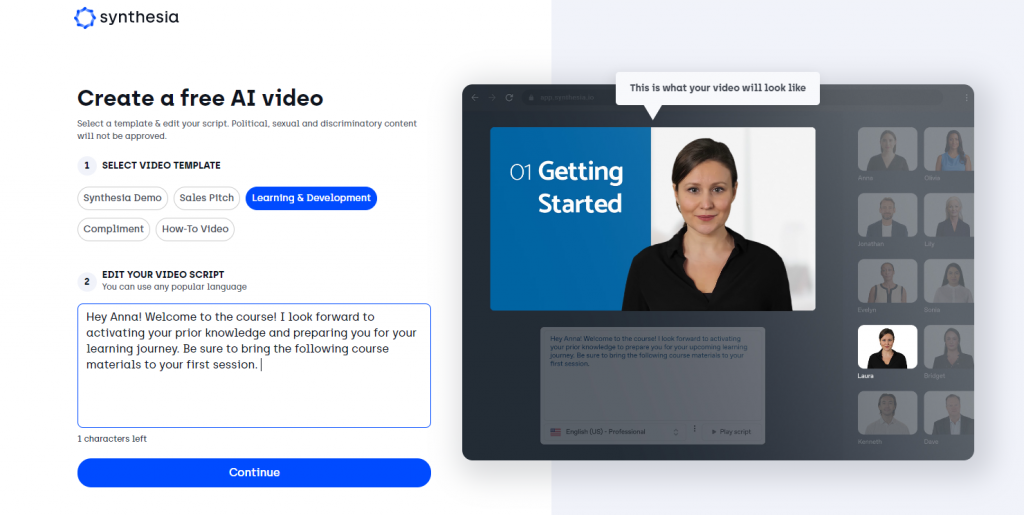Select the Synthesia Demo template
This screenshot has width=1024, height=515.
[x=122, y=198]
